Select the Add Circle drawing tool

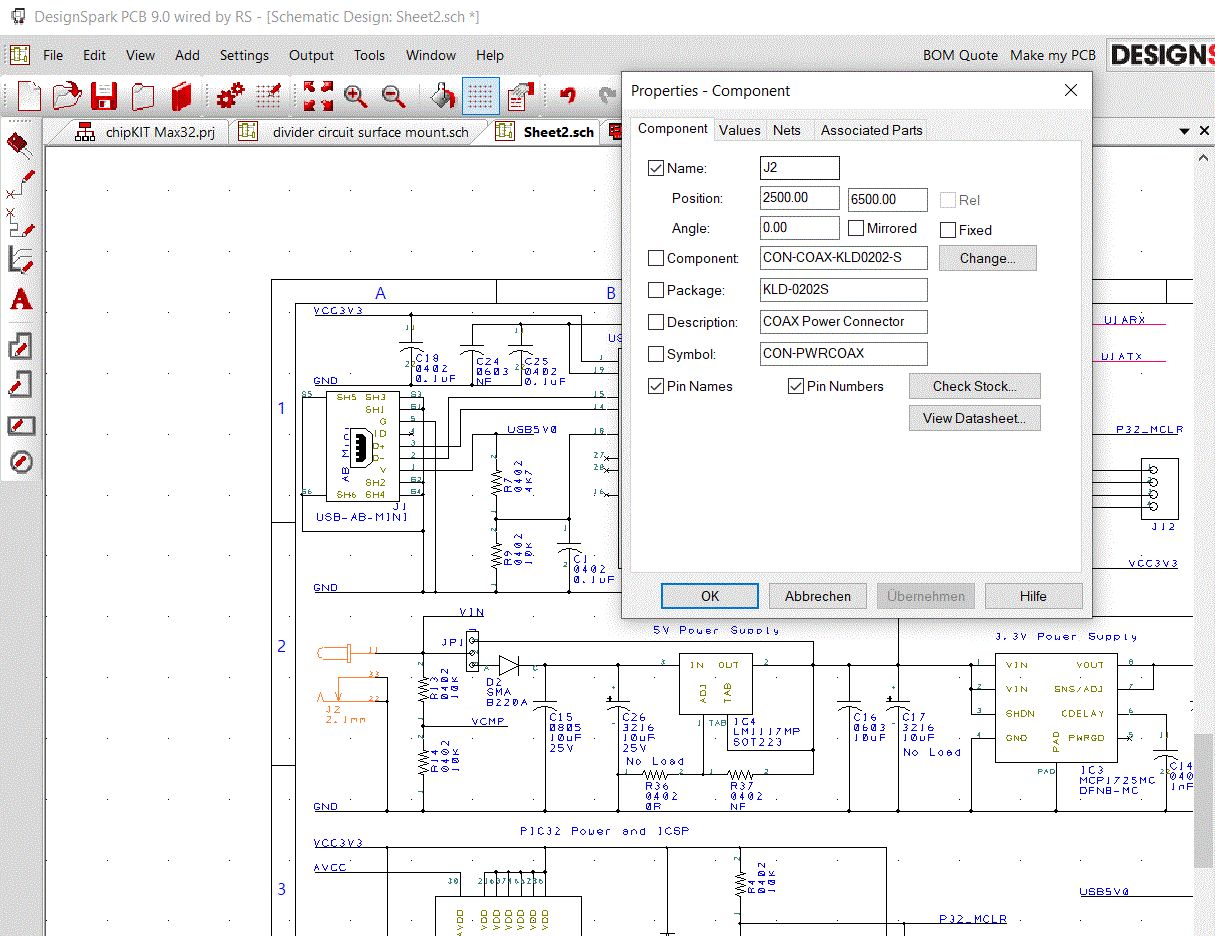pyautogui.click(x=20, y=462)
